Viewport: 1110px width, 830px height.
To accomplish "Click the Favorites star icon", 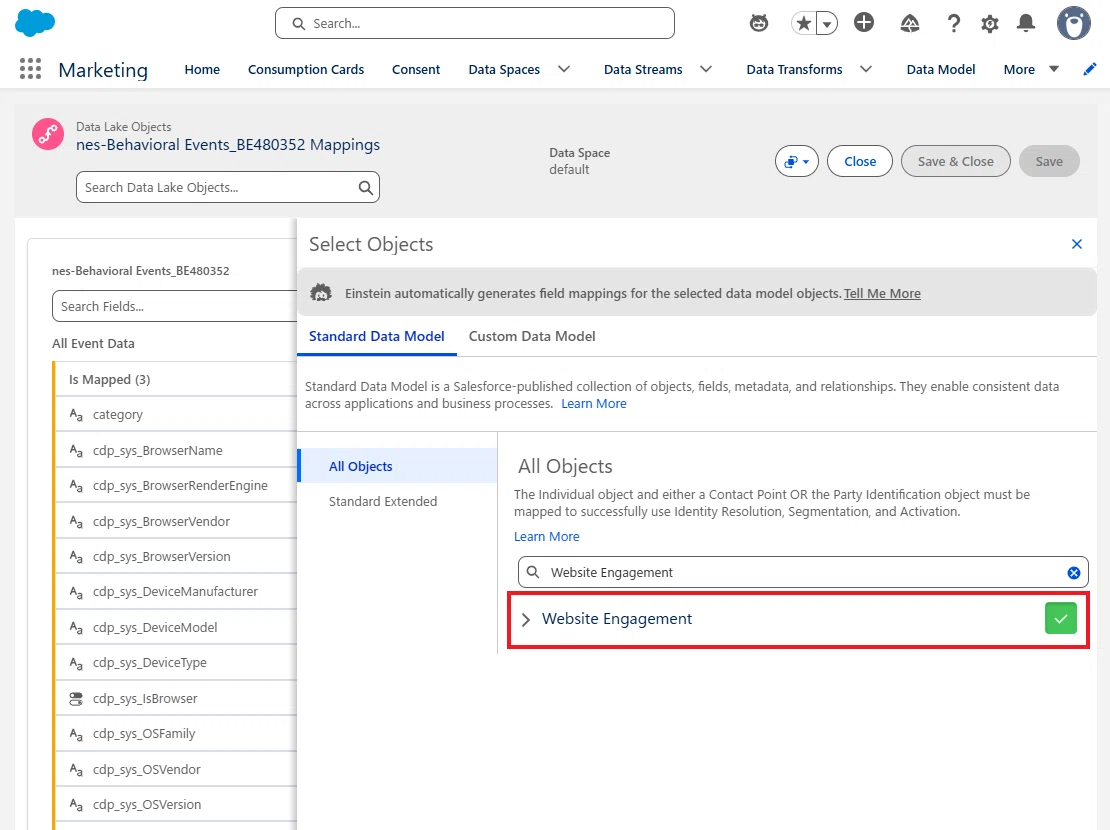I will [x=803, y=23].
